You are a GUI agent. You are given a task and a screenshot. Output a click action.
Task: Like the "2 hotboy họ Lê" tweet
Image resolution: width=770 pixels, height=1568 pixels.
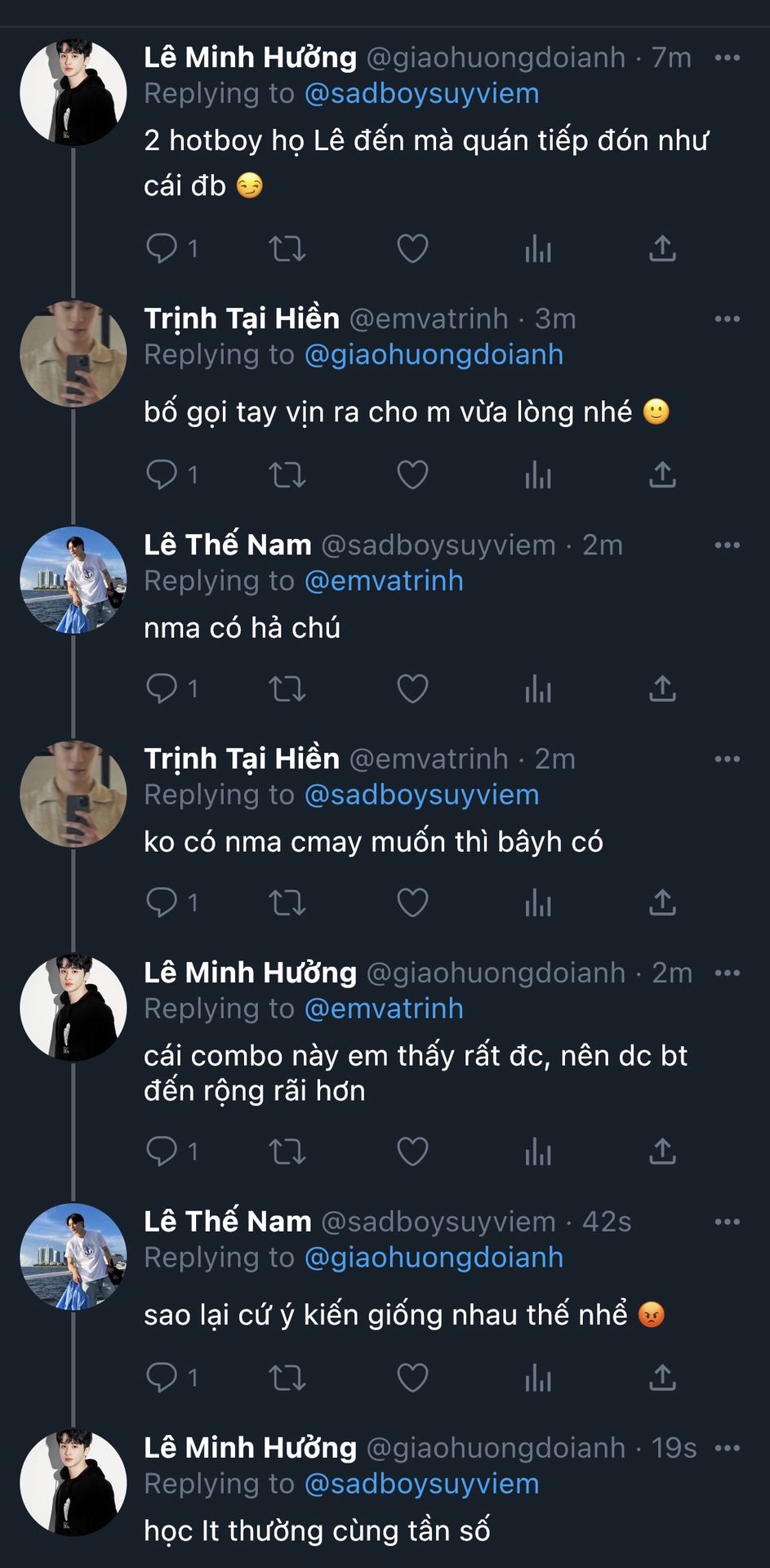[x=412, y=248]
